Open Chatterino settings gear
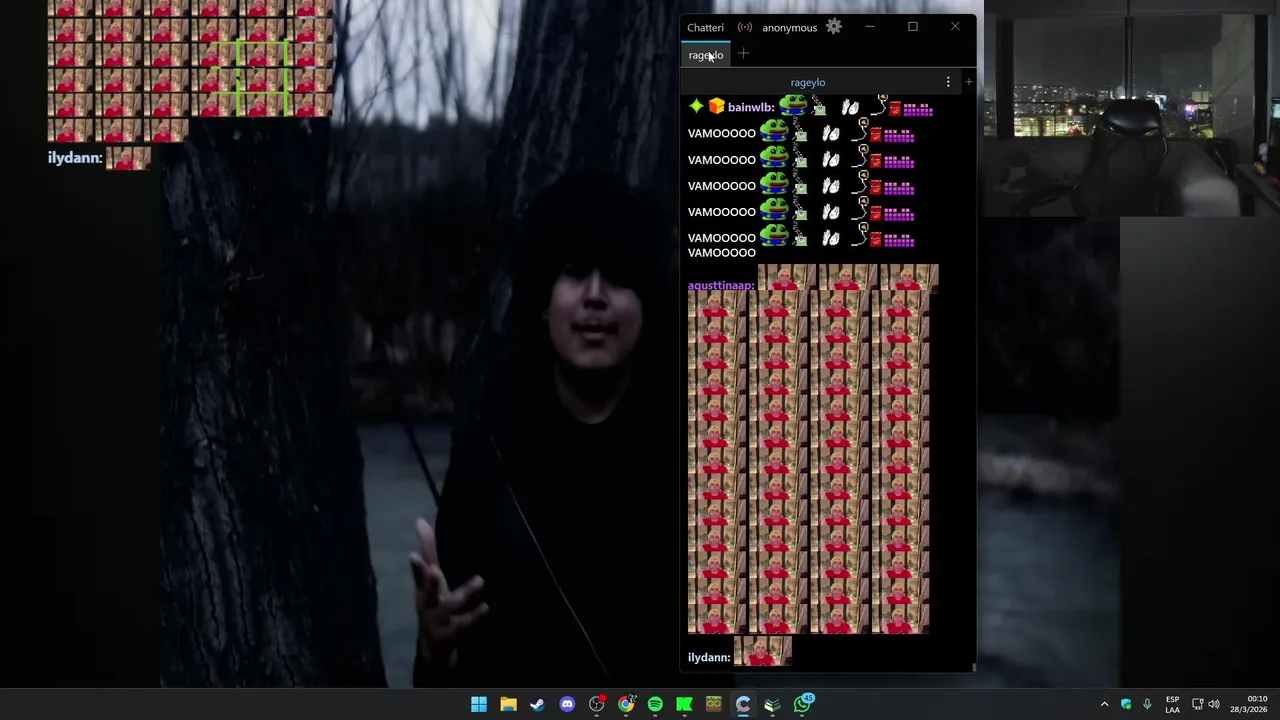Image resolution: width=1280 pixels, height=720 pixels. (834, 27)
